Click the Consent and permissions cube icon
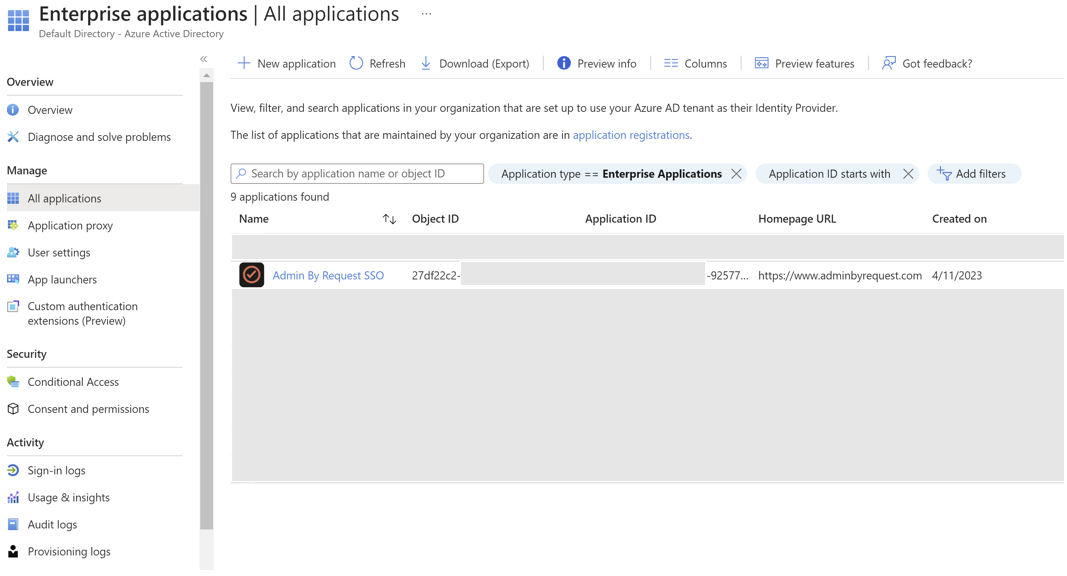The height and width of the screenshot is (576, 1067). click(x=13, y=409)
